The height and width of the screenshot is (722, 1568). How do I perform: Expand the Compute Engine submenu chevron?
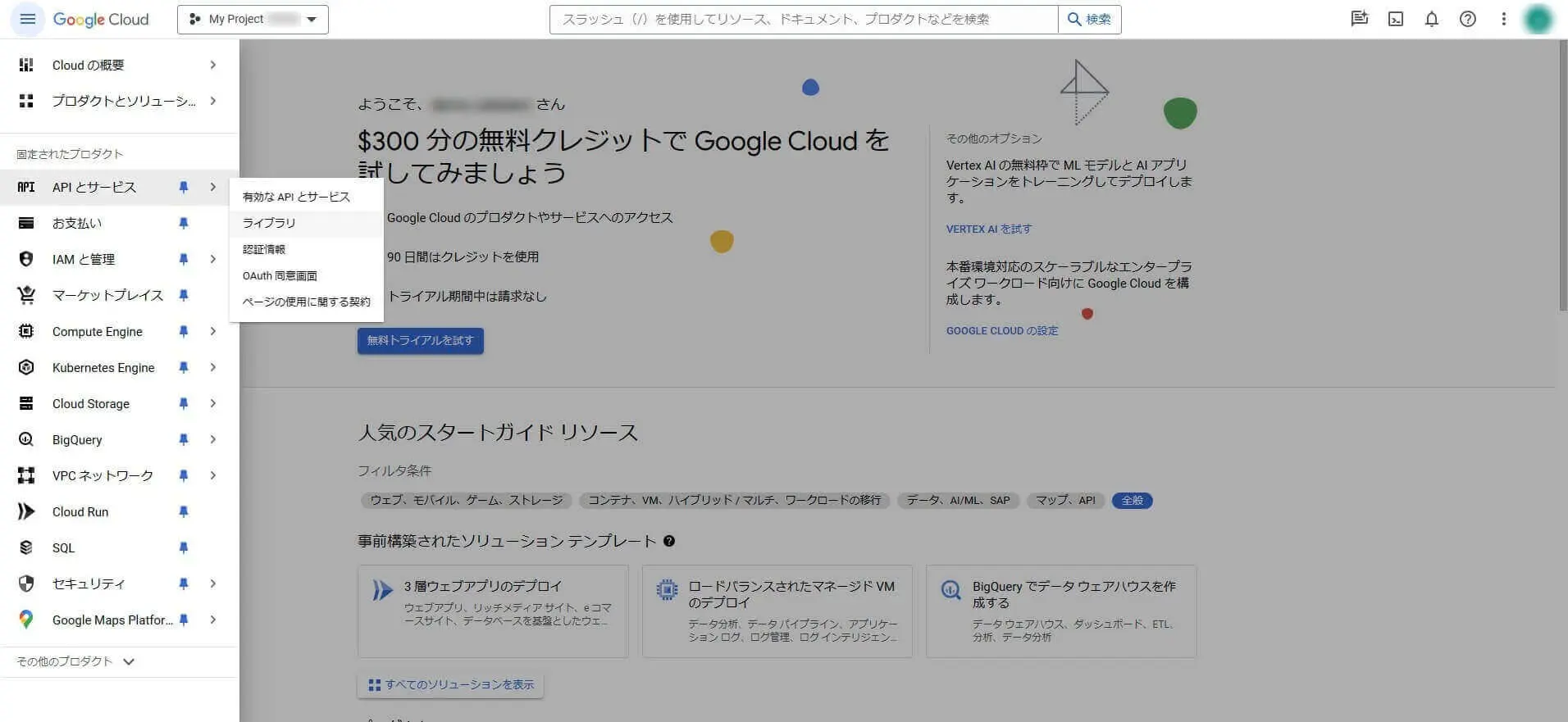pos(213,331)
